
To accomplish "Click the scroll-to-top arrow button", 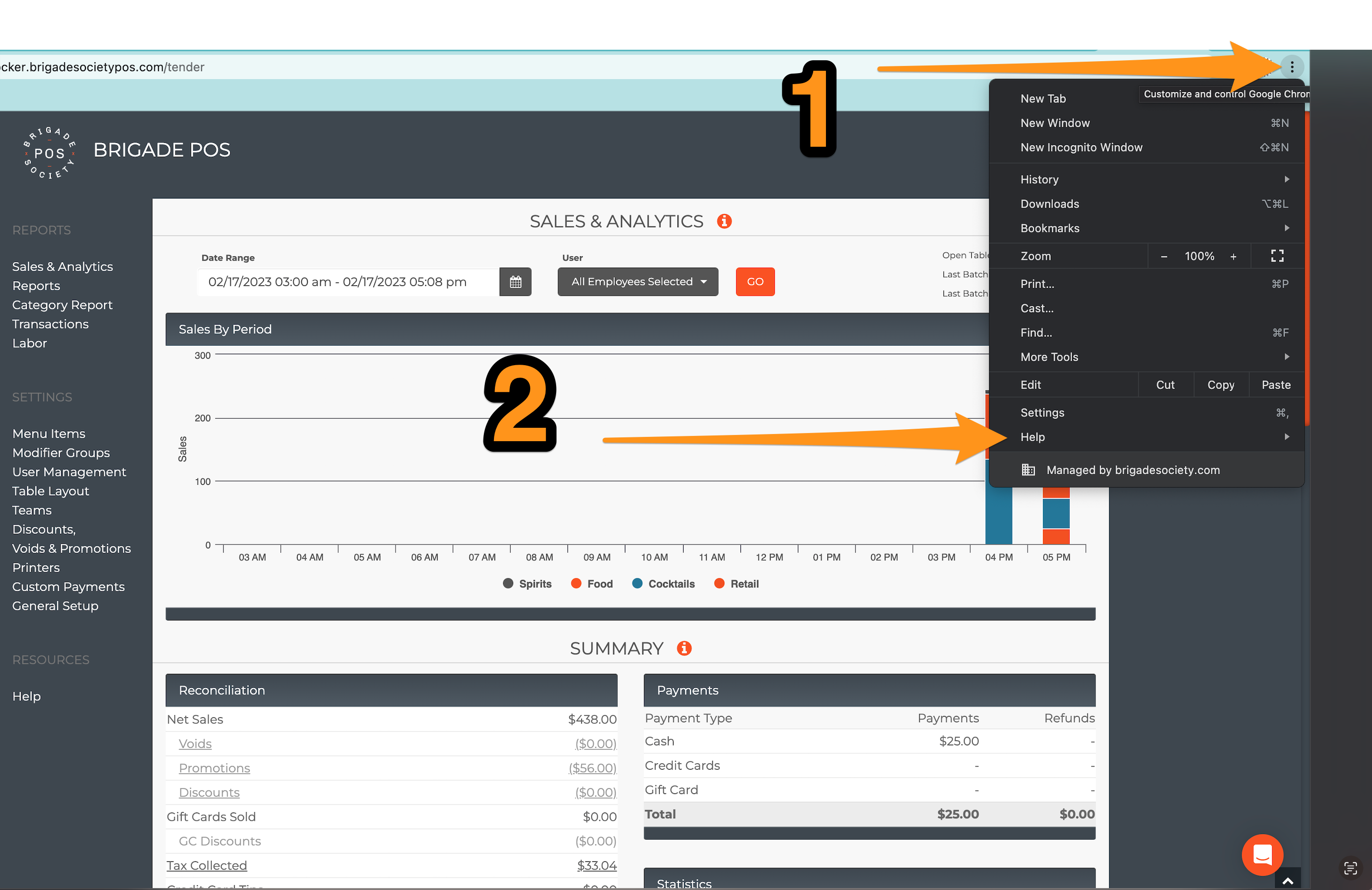I will (x=1287, y=880).
